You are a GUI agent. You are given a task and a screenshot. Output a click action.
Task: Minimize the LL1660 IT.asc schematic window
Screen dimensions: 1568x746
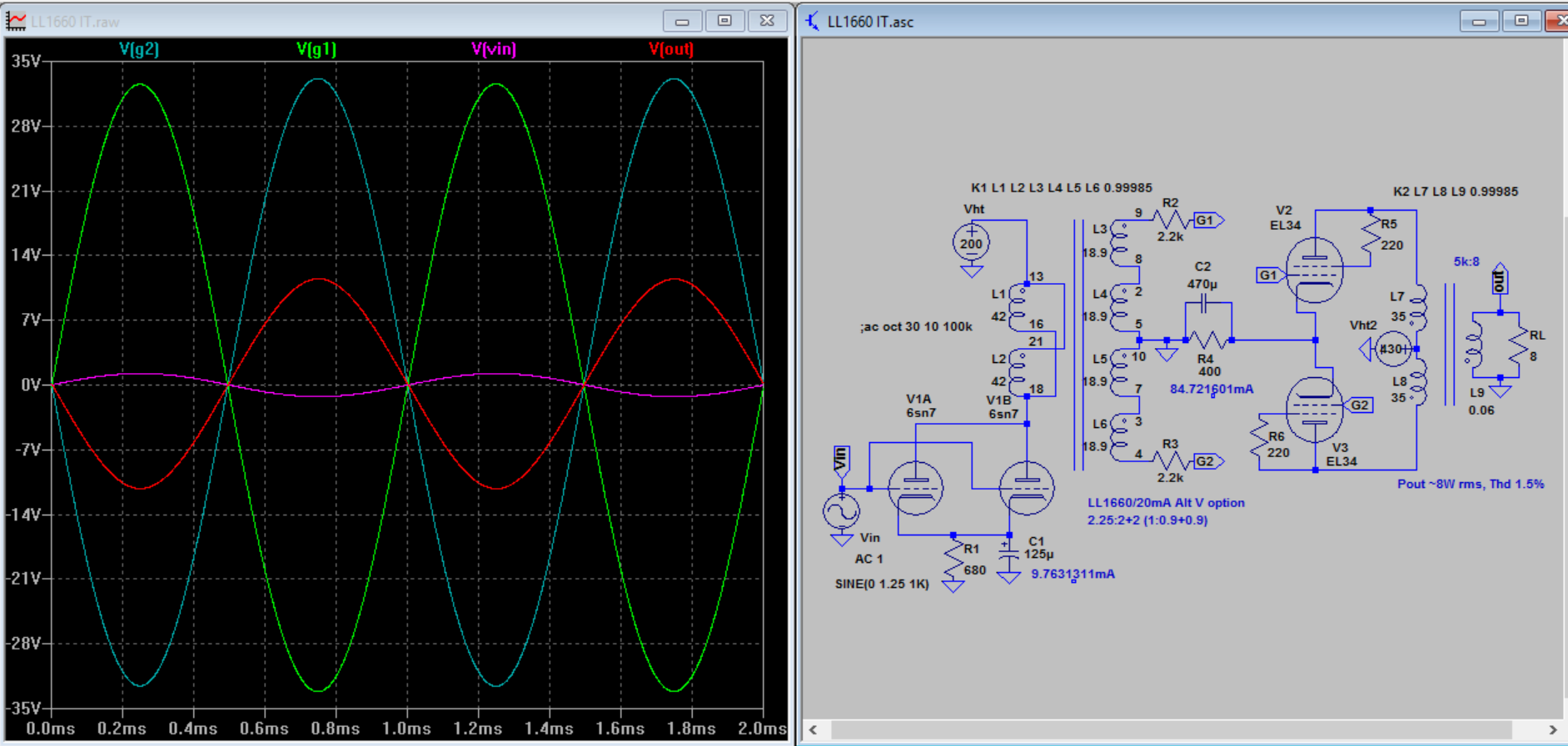tap(1479, 21)
